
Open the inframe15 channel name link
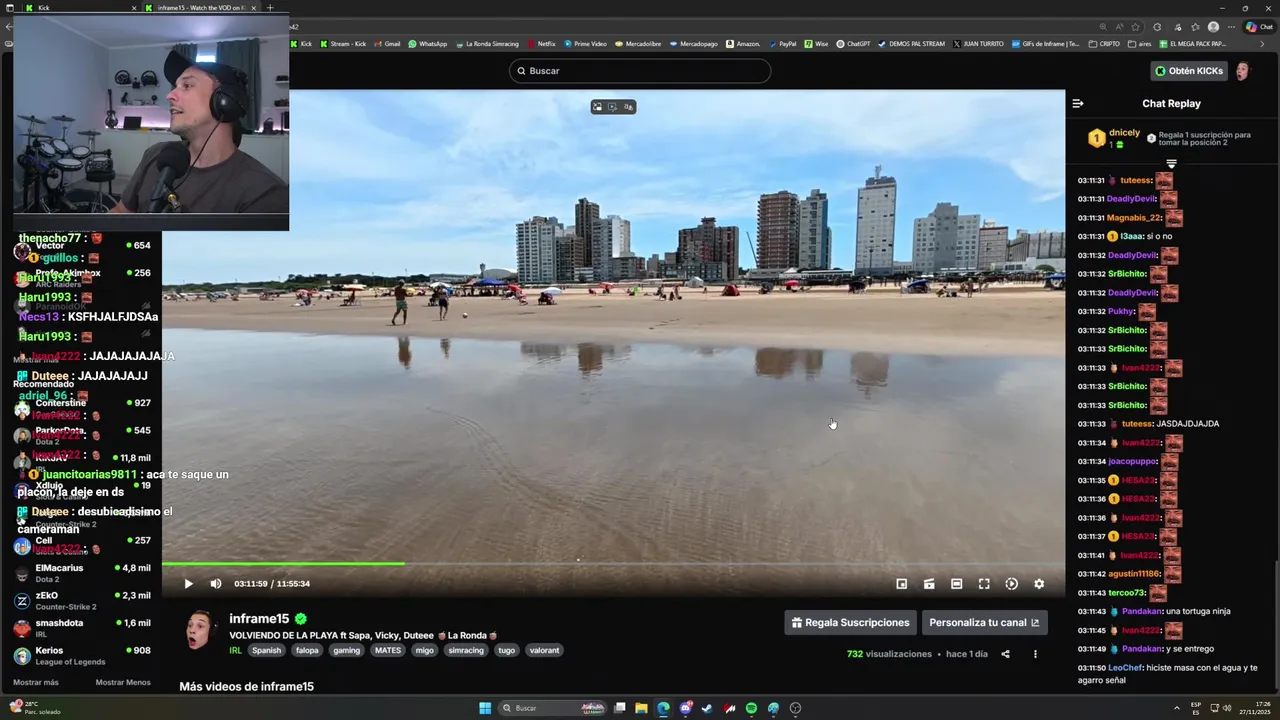coord(259,619)
